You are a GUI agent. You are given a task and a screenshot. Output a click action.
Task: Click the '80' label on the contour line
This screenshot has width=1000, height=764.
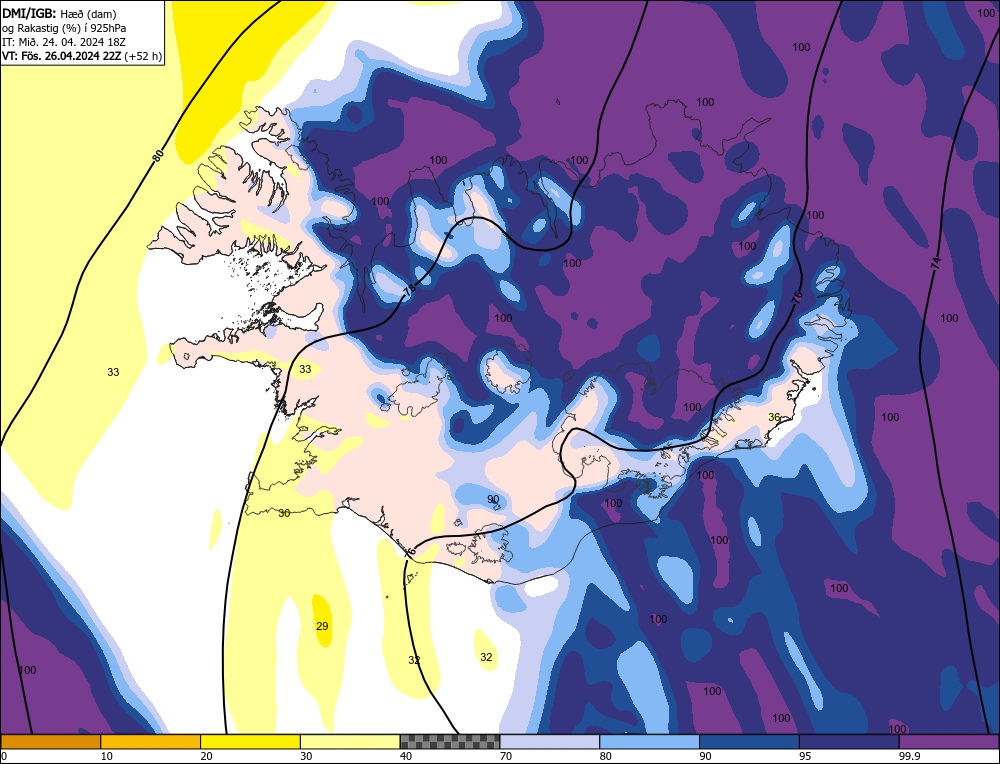159,154
